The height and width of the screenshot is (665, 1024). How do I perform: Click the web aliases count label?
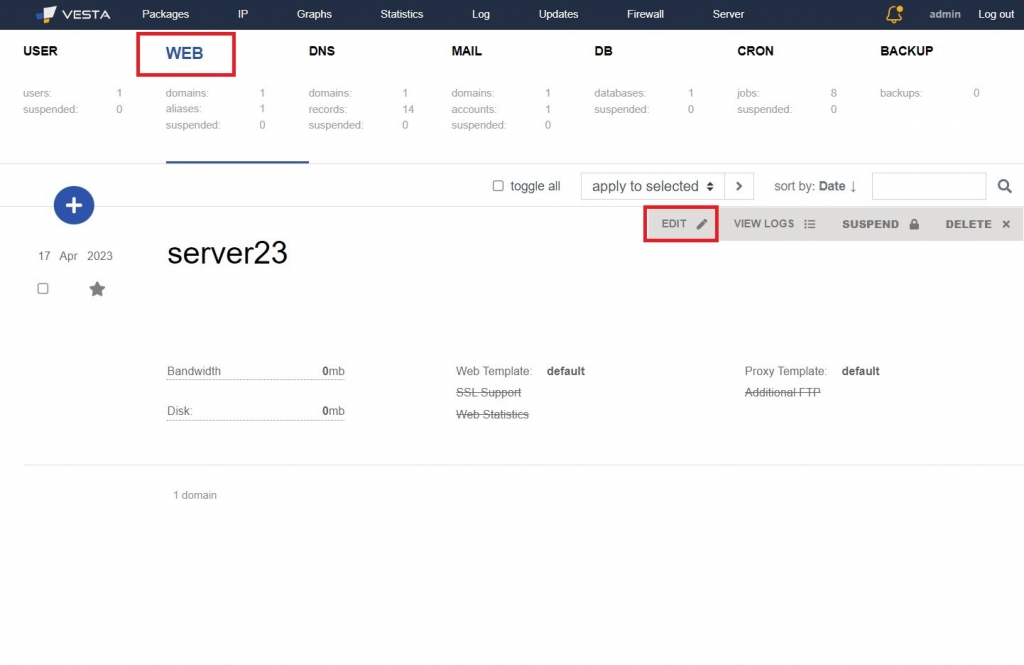(x=184, y=108)
